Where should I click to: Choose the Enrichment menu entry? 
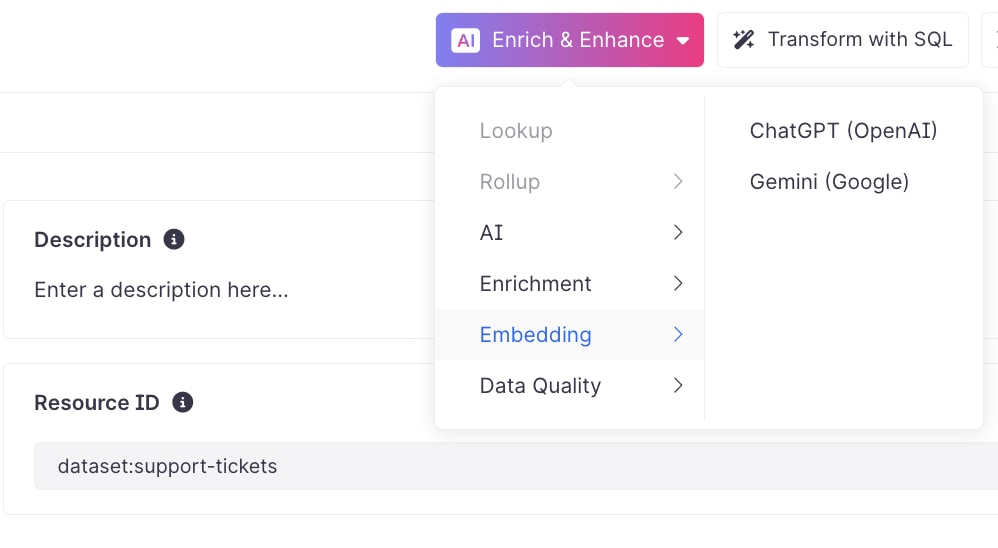tap(570, 284)
